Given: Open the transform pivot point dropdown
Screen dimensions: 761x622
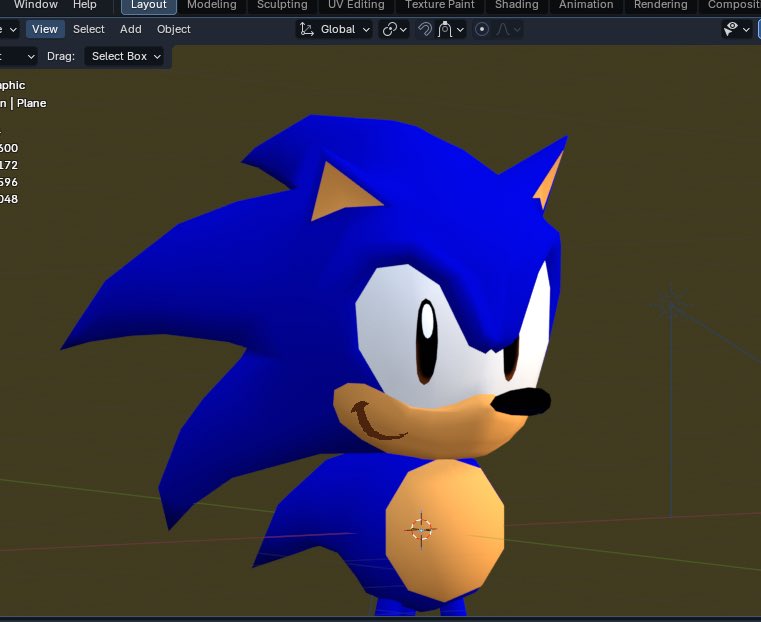Looking at the screenshot, I should [394, 30].
